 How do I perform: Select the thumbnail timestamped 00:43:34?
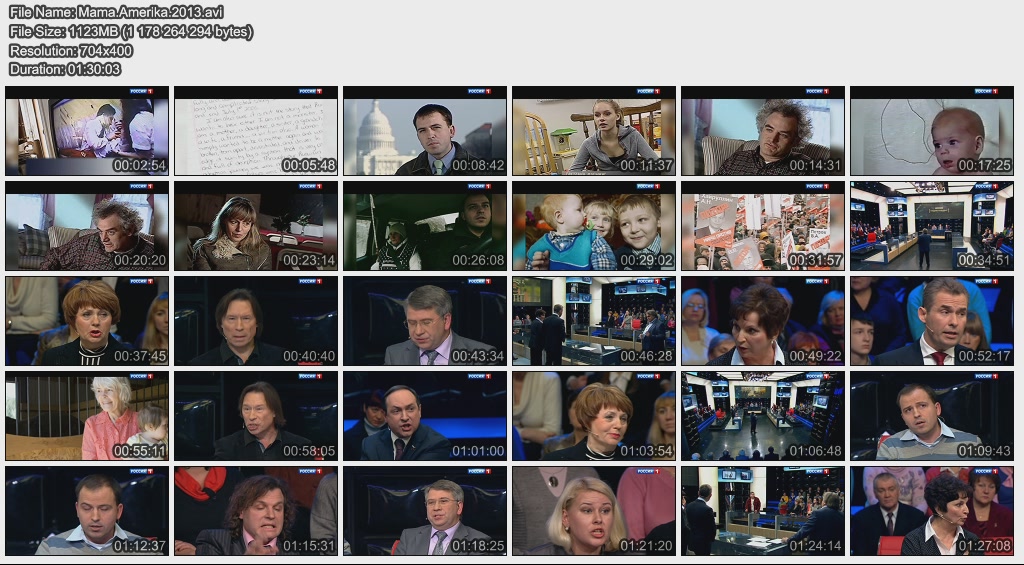(425, 321)
